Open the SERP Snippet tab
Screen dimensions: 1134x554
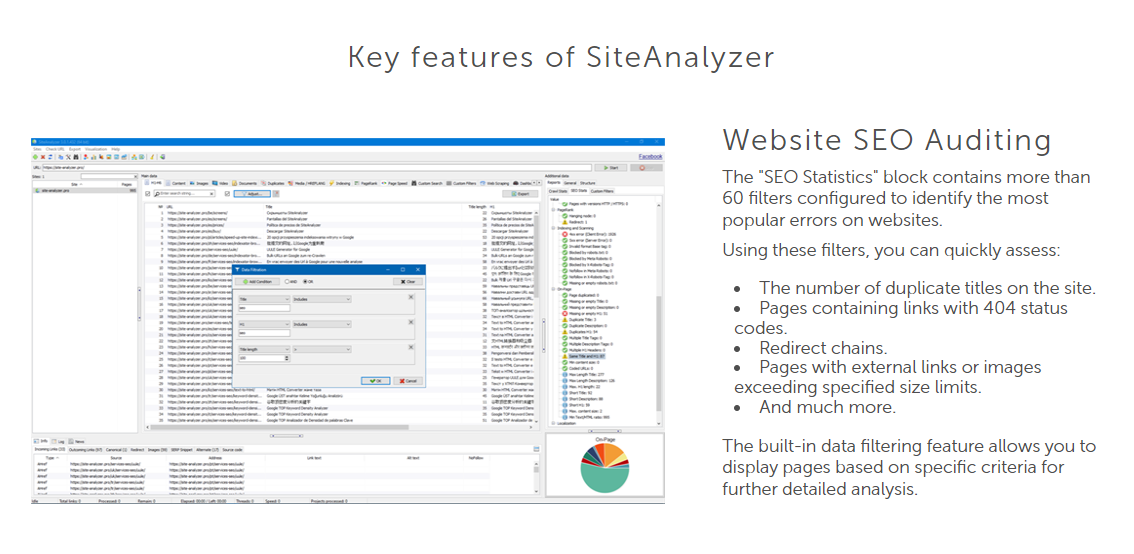(182, 450)
